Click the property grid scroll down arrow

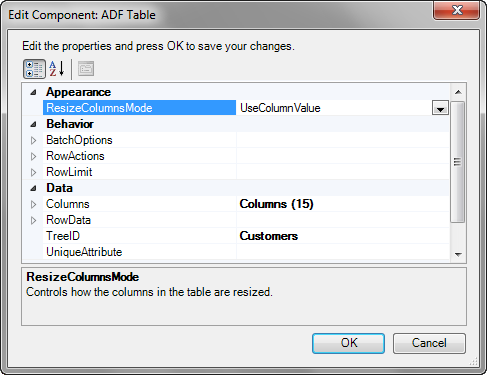point(458,255)
